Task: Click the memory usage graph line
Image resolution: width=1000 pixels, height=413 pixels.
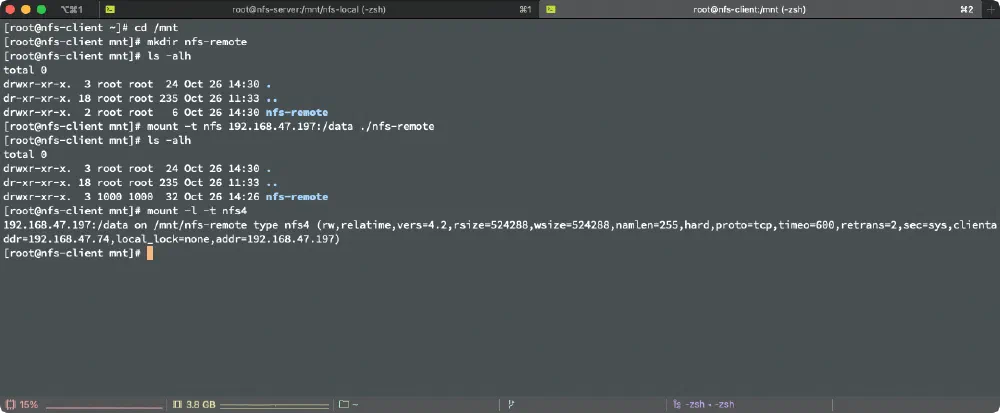Action: [x=274, y=405]
